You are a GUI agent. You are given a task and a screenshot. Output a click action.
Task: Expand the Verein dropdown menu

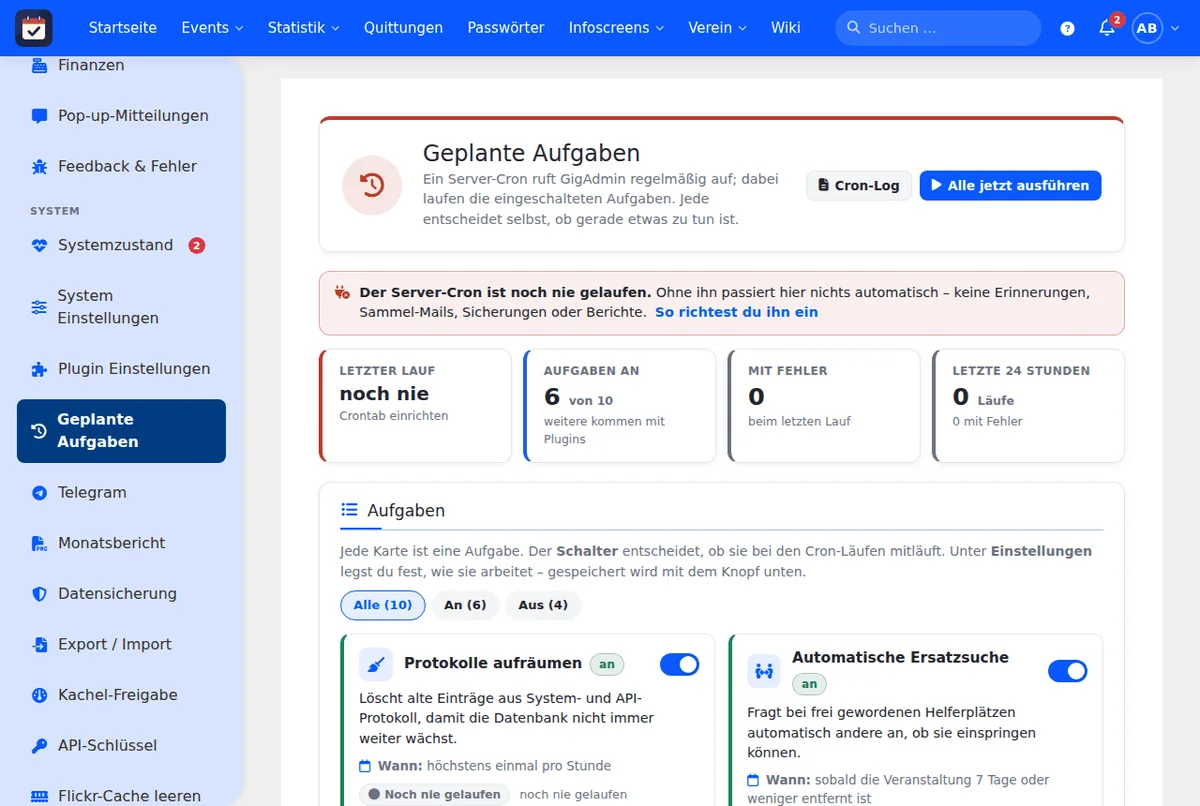point(717,28)
